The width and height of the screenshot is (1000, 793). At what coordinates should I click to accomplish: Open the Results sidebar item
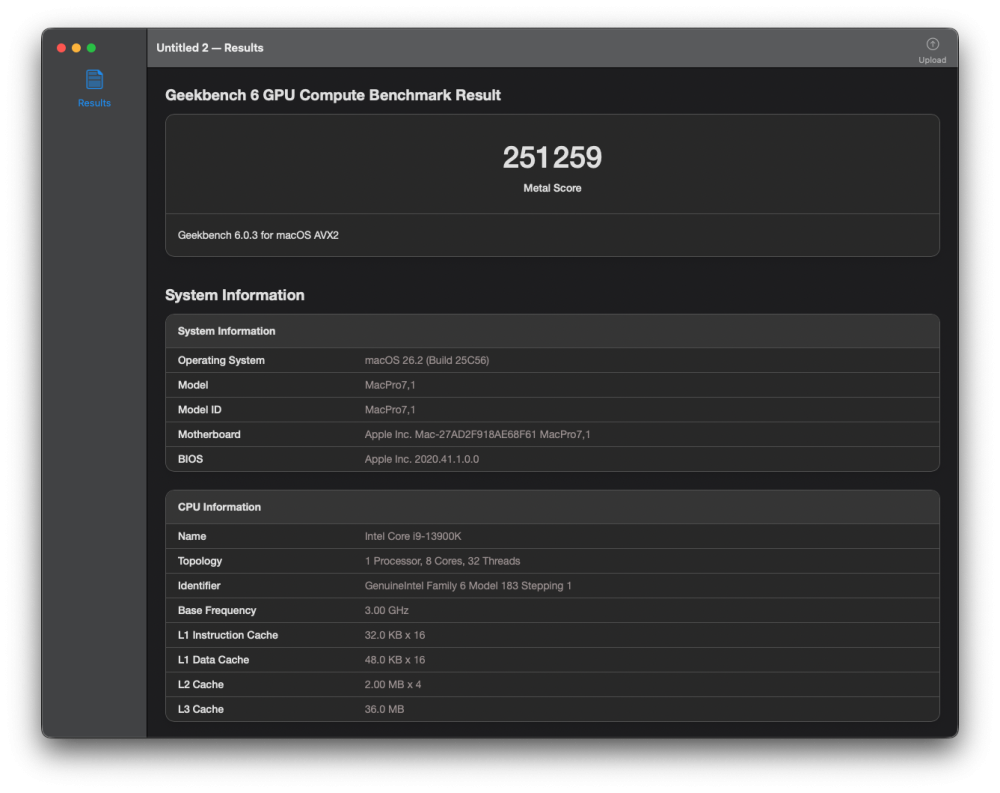click(94, 89)
